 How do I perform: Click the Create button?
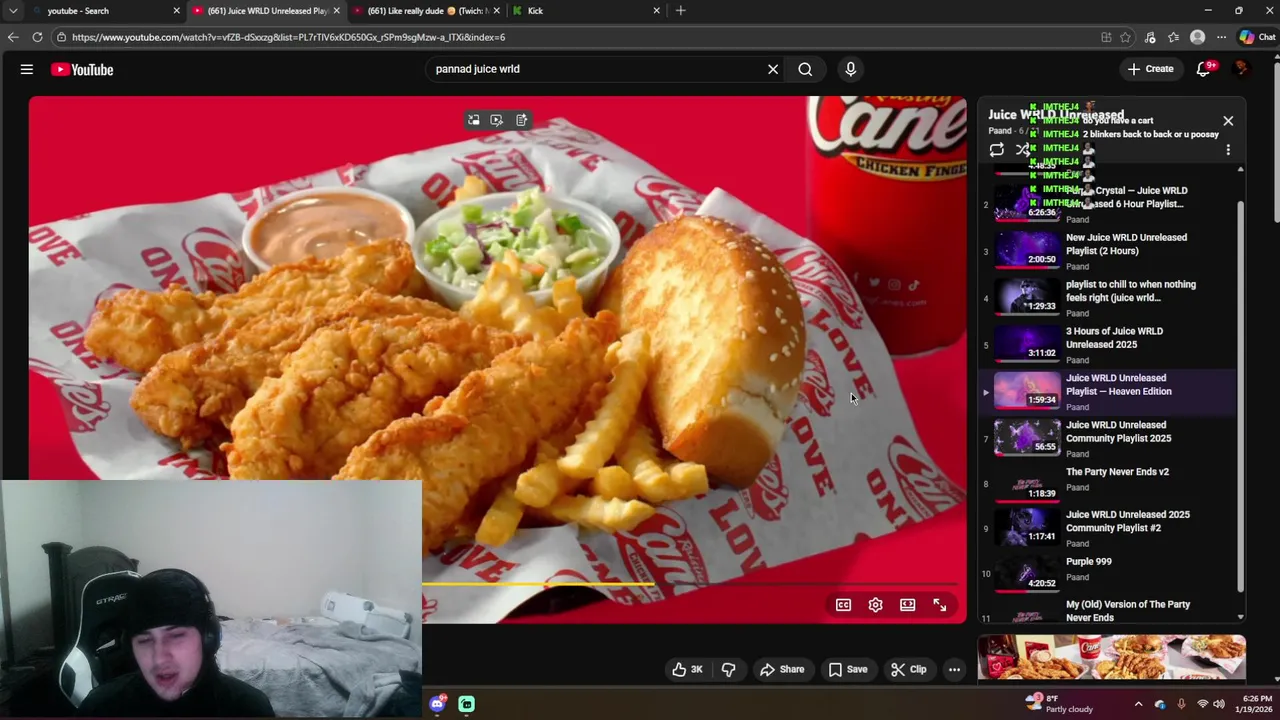(x=1150, y=69)
